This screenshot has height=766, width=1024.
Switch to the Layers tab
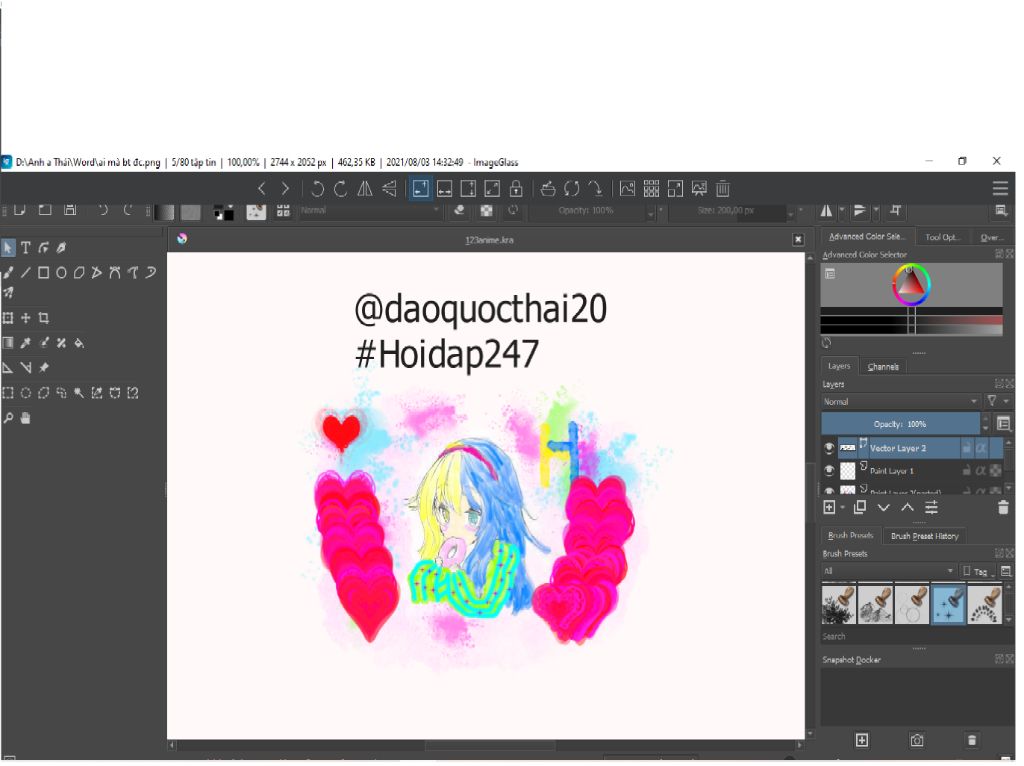[840, 367]
